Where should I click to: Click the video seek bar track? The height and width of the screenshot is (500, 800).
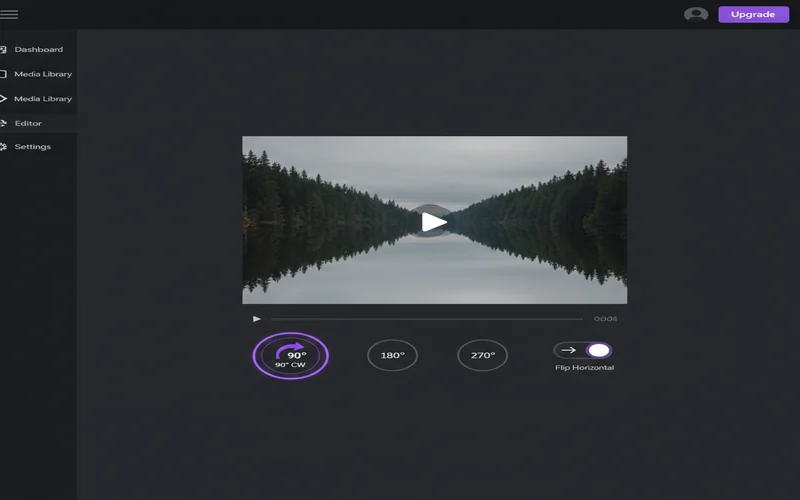pos(427,319)
